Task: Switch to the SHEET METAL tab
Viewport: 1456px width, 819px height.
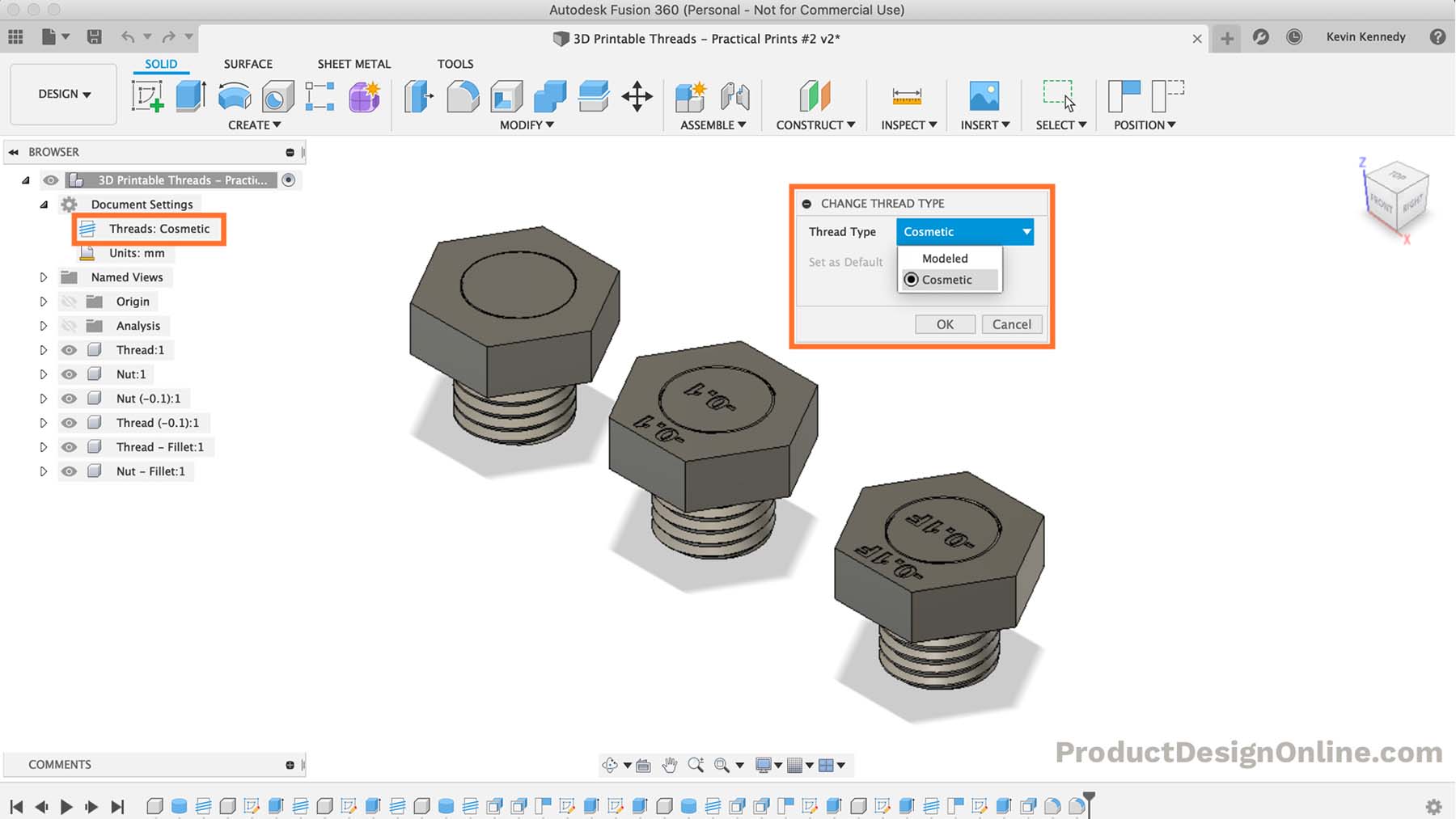Action: click(353, 64)
